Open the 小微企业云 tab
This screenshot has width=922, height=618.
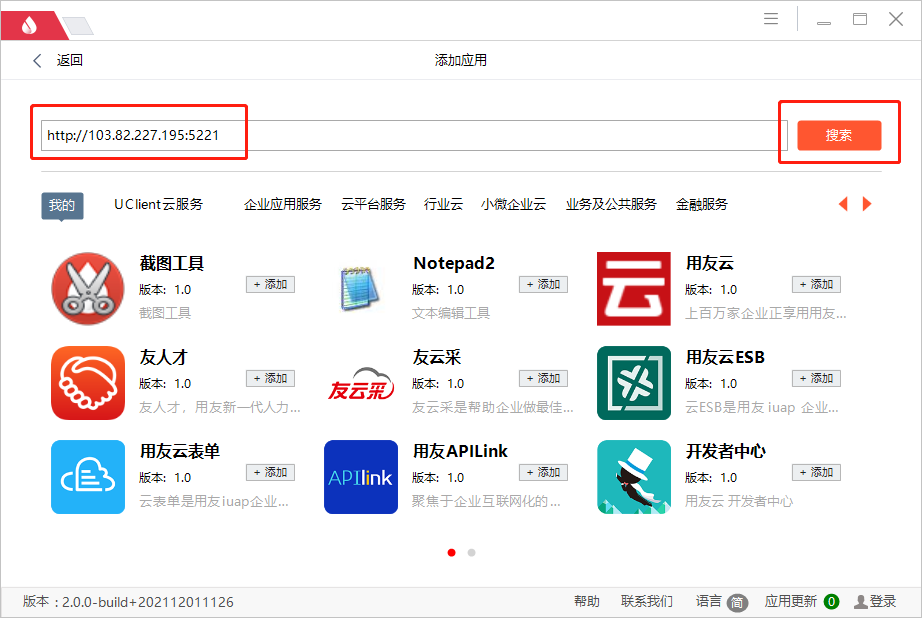pyautogui.click(x=513, y=204)
